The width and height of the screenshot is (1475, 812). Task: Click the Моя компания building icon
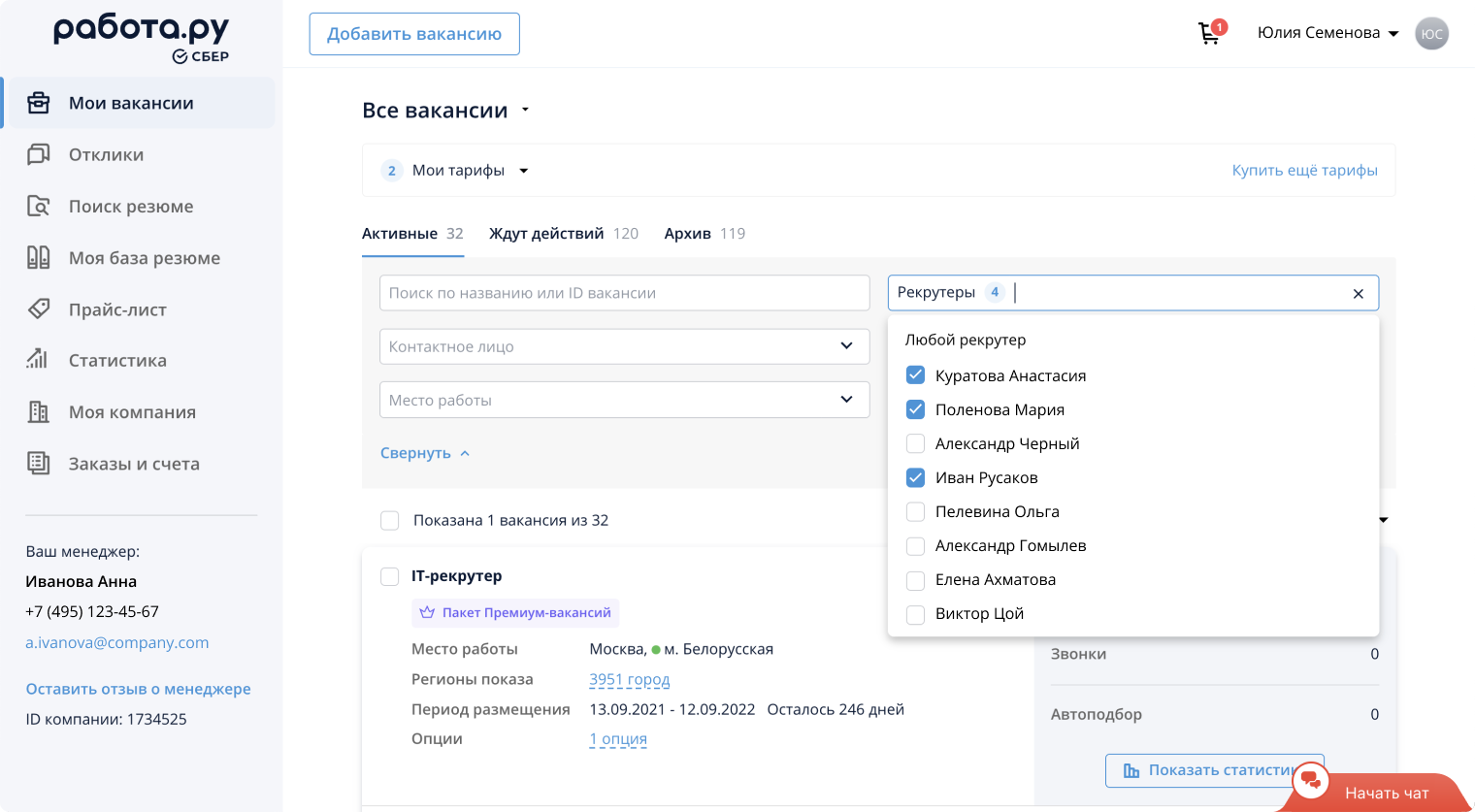(39, 411)
